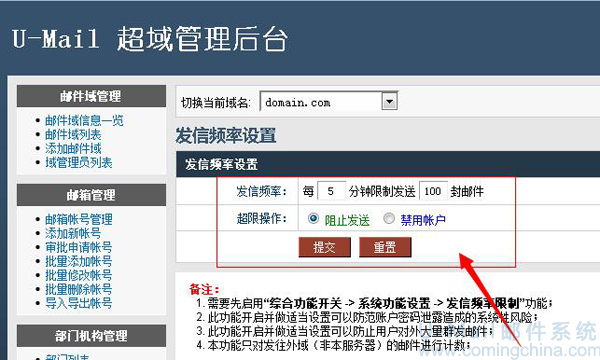
Task: Click the 提交 submit button
Action: click(324, 247)
